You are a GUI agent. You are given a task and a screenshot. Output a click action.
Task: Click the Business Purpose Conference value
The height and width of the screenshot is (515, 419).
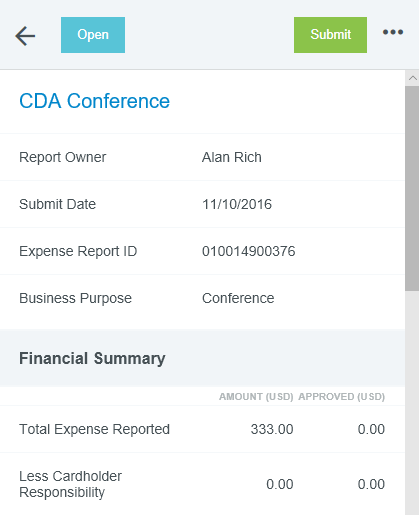pyautogui.click(x=238, y=298)
